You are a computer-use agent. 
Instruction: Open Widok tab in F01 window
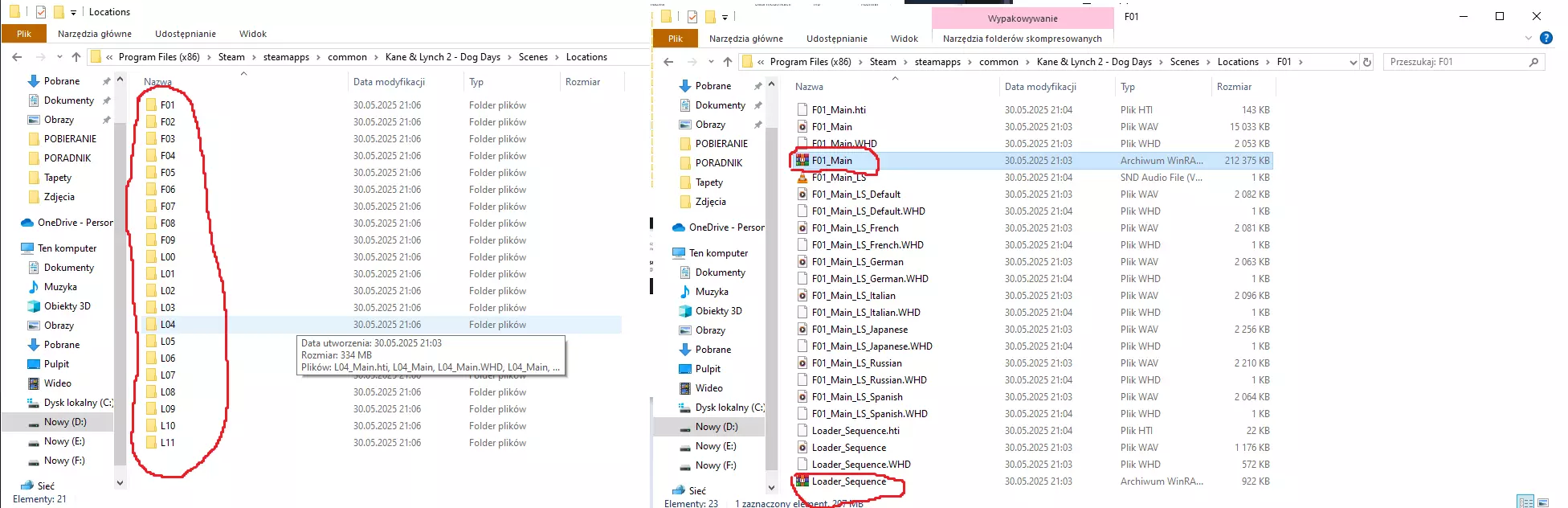904,39
